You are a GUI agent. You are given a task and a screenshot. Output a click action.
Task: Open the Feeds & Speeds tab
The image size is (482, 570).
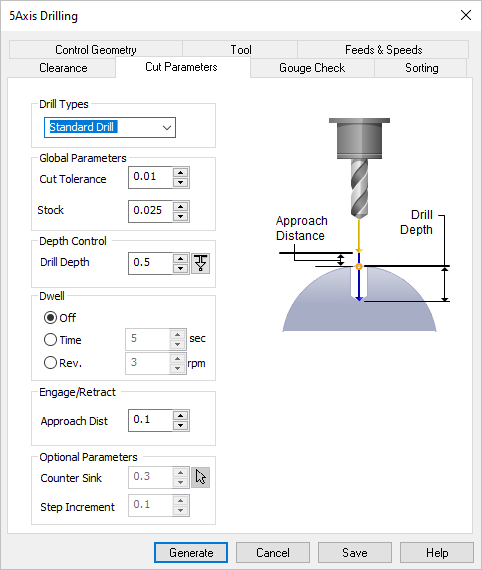[383, 50]
